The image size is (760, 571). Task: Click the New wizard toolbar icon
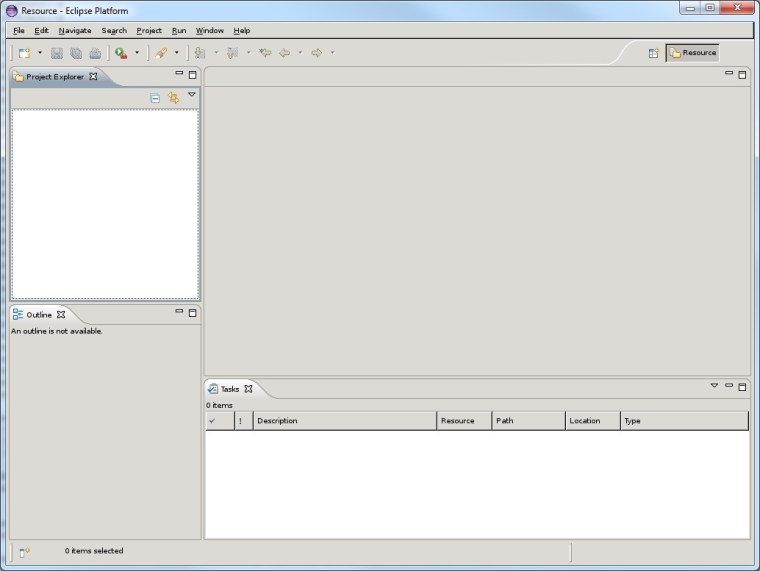pos(24,53)
